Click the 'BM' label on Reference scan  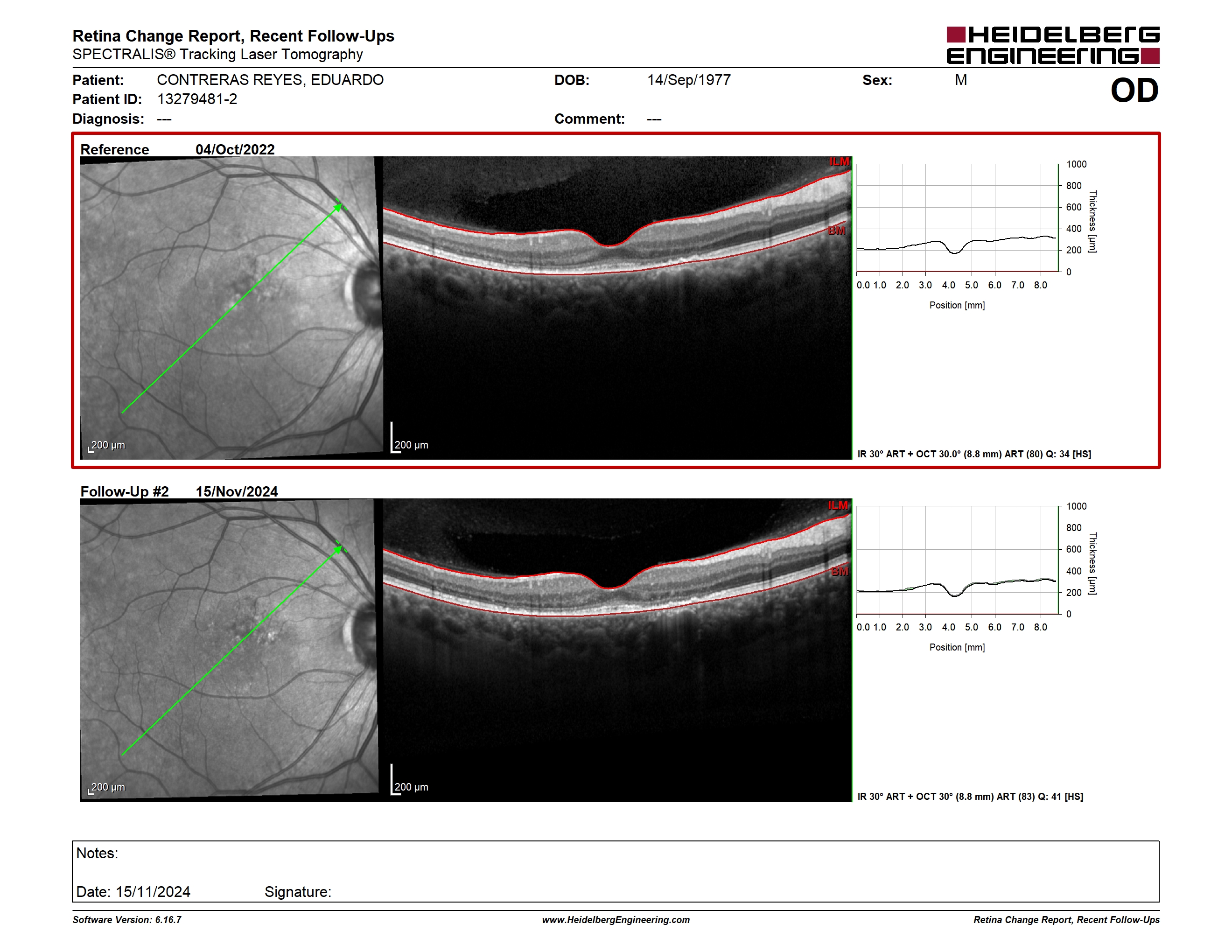(x=837, y=231)
